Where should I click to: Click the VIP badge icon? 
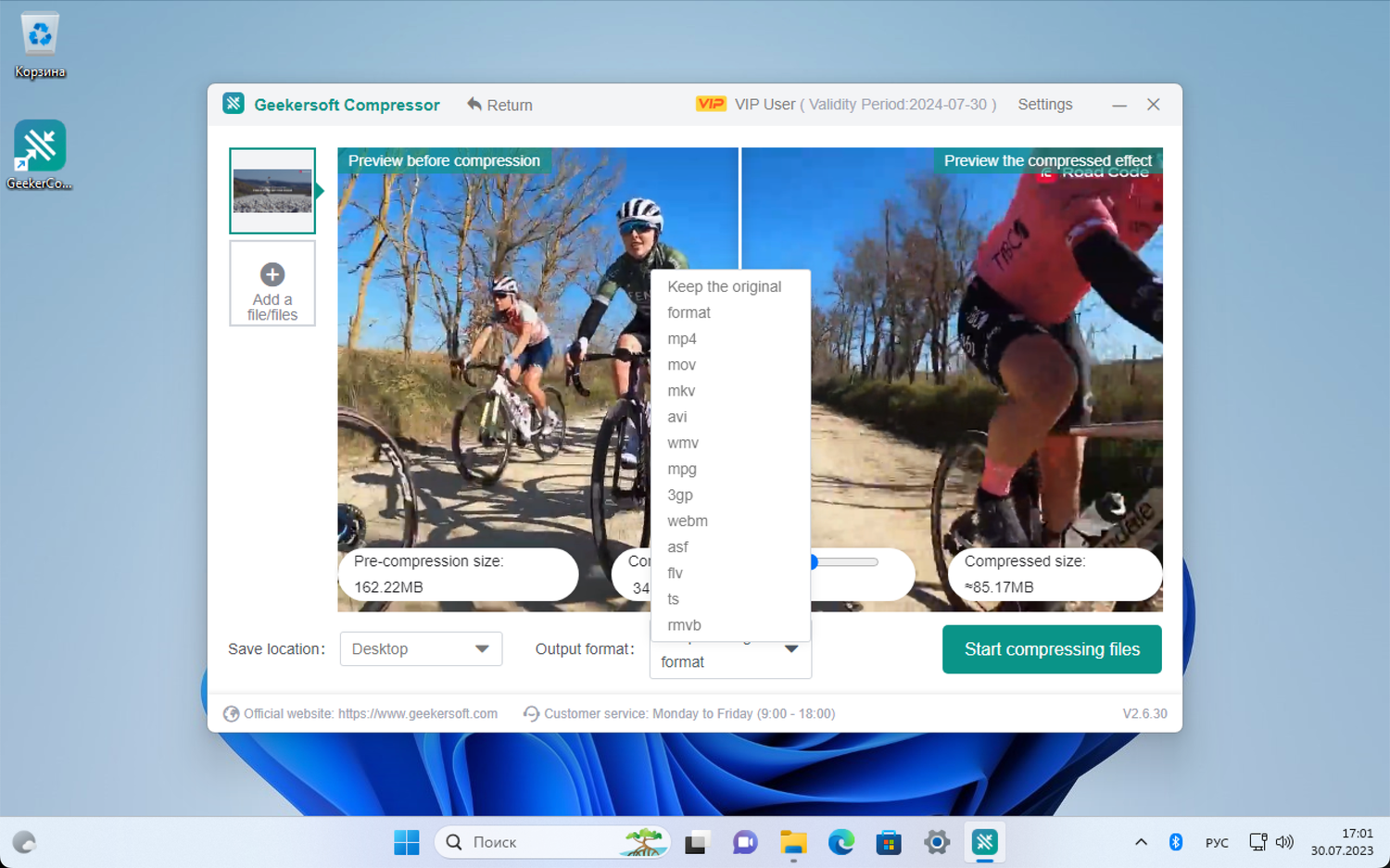(x=711, y=104)
